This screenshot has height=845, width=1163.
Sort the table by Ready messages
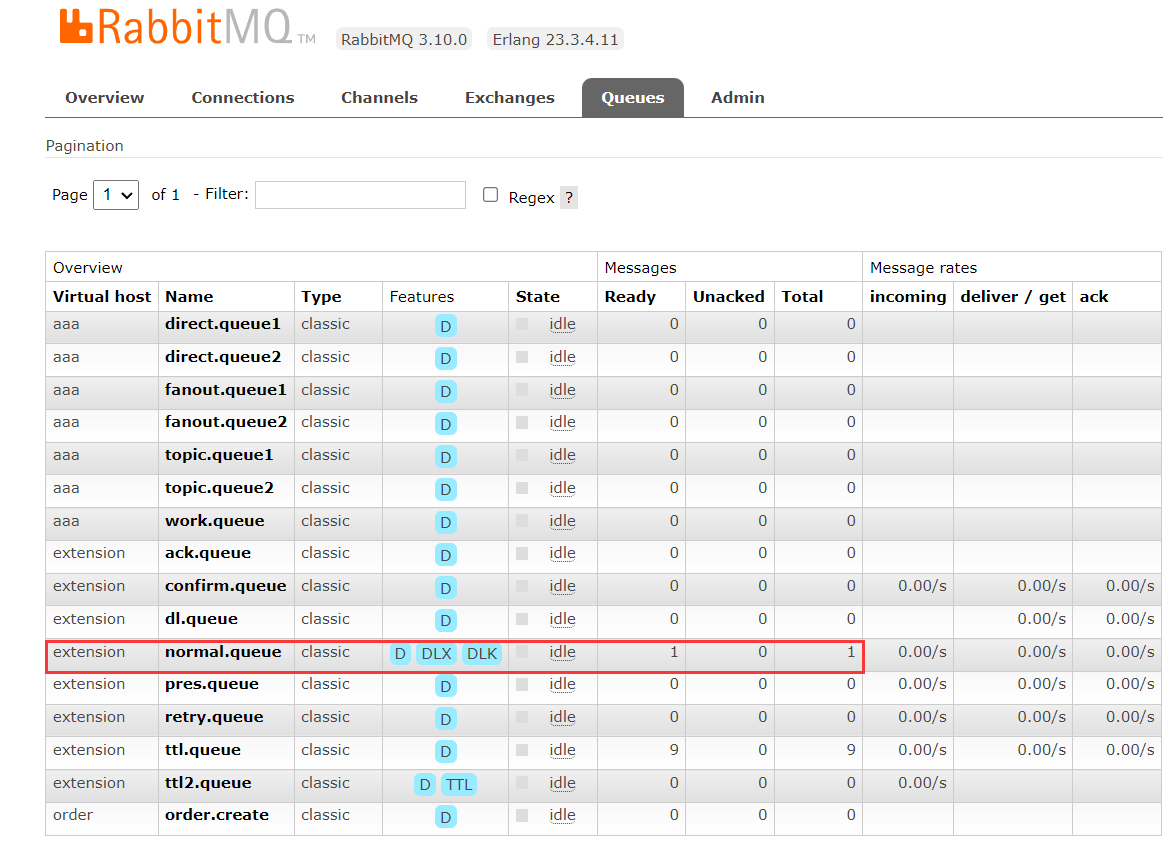[630, 297]
